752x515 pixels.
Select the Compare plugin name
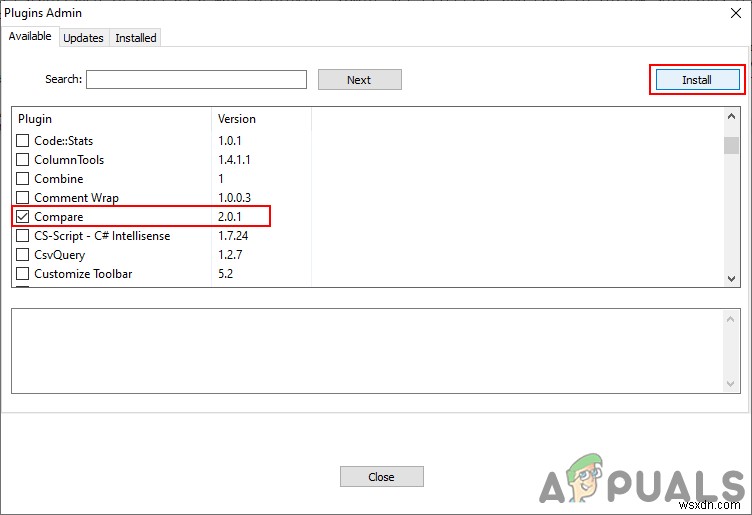pos(59,217)
